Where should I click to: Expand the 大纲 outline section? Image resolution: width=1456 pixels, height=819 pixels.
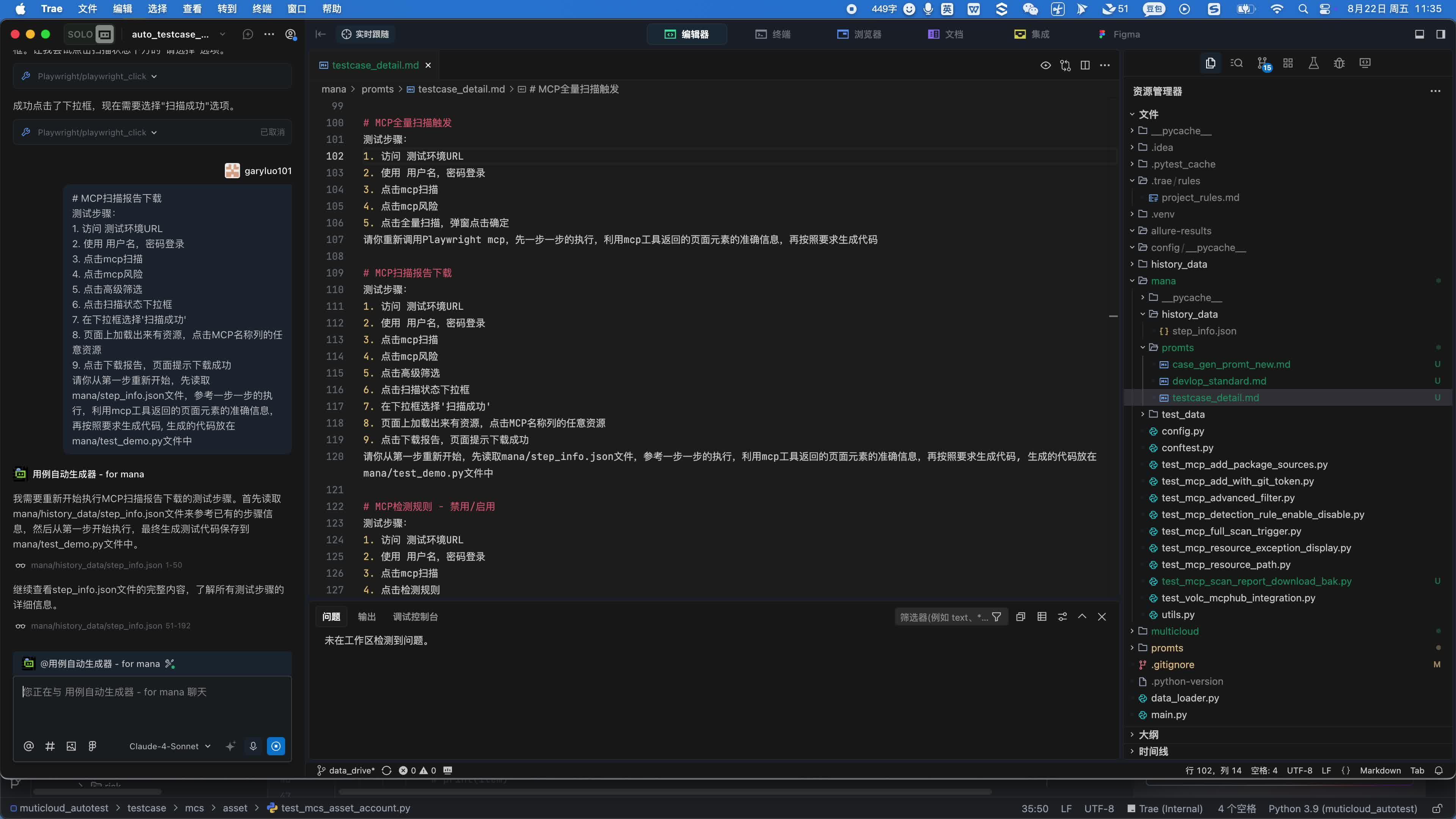click(1148, 735)
